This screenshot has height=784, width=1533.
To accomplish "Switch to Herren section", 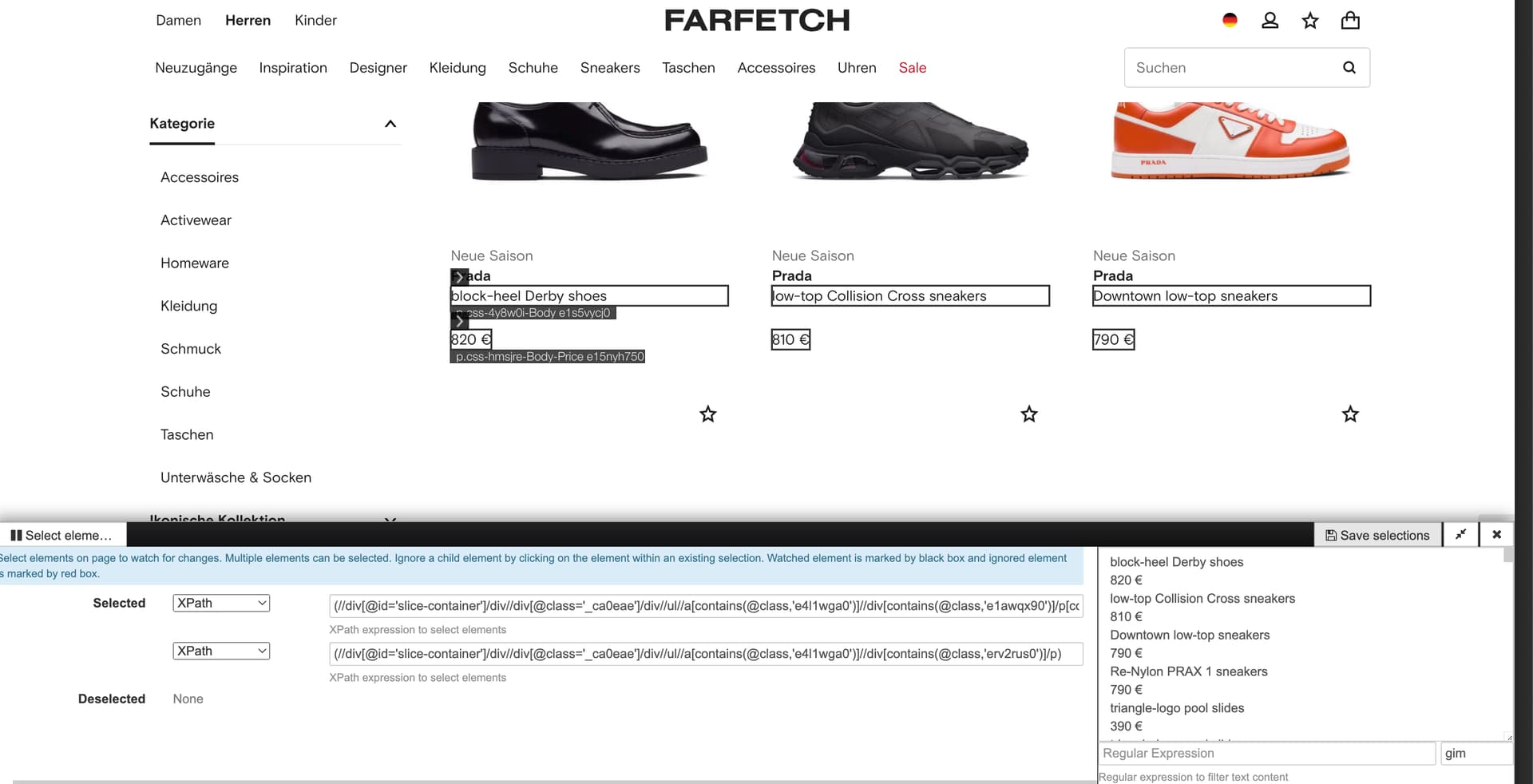I will pos(248,20).
